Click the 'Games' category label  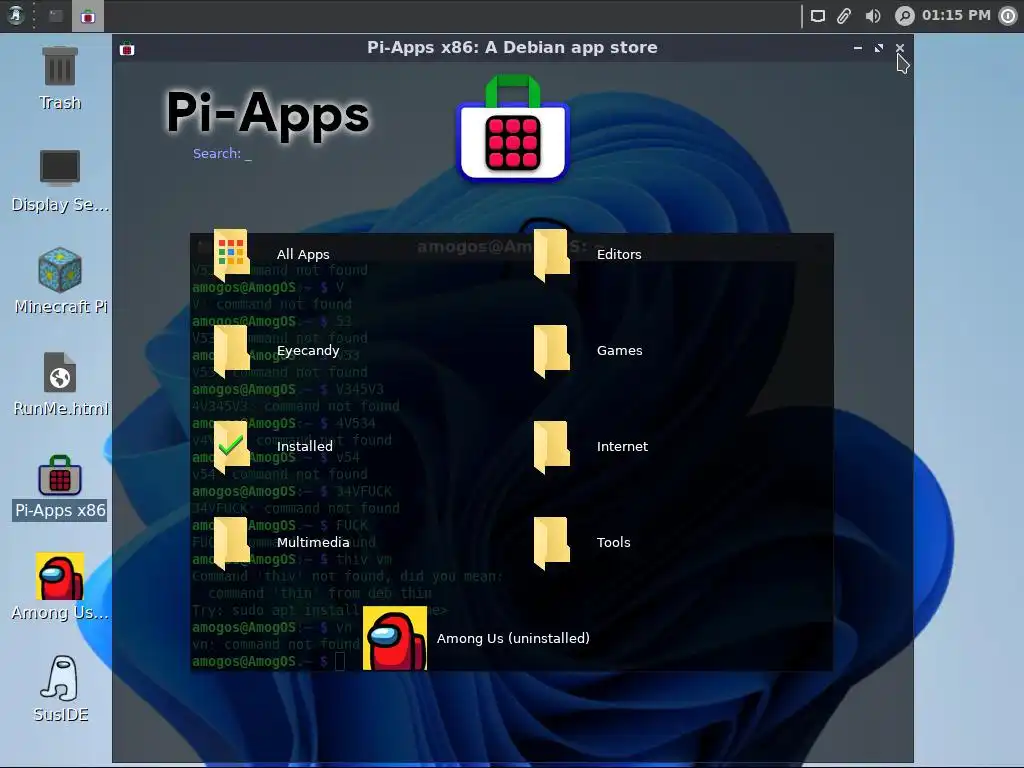click(x=620, y=351)
